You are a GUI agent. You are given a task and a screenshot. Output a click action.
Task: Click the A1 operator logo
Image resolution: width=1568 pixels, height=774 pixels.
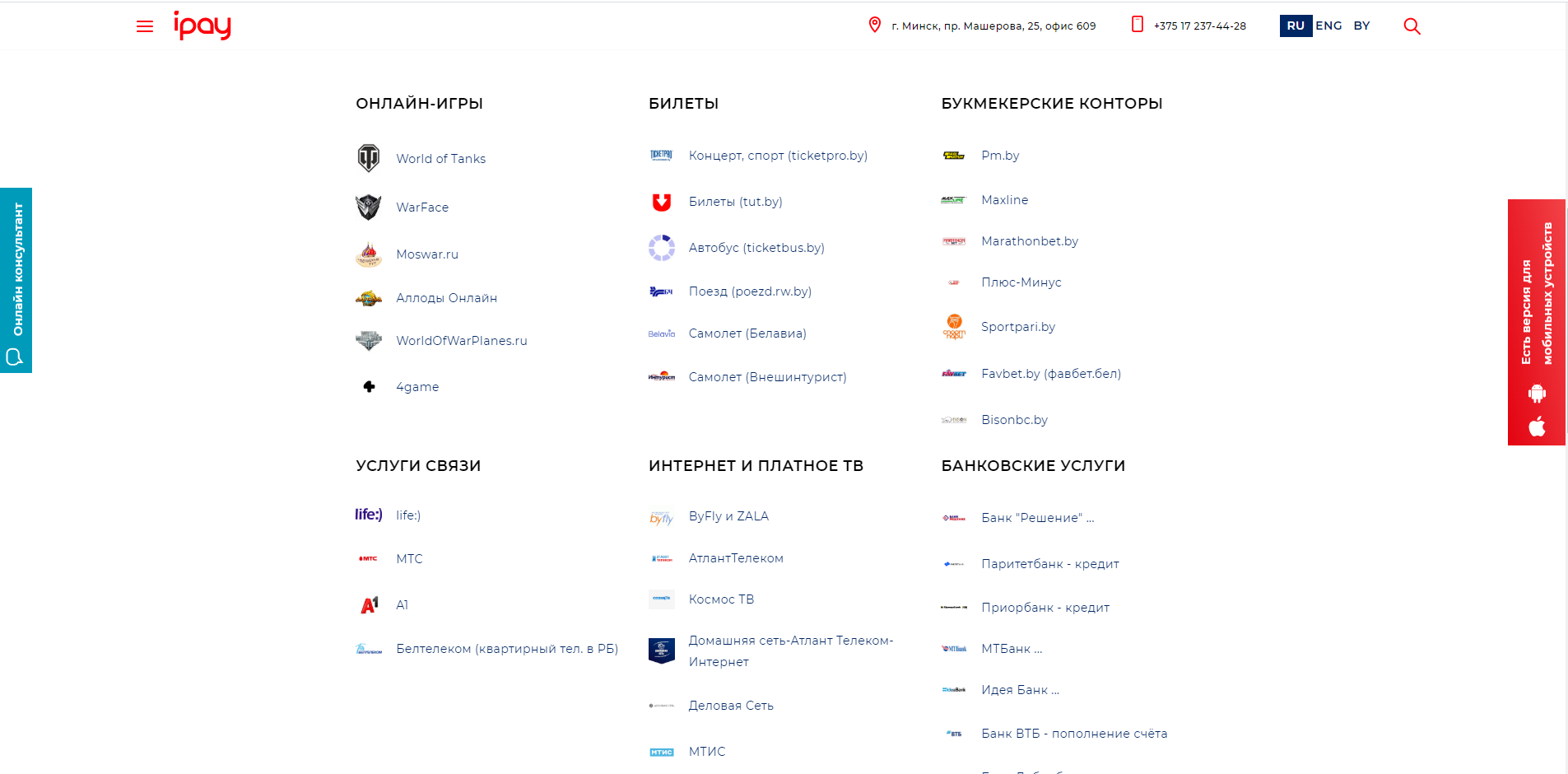click(x=370, y=605)
